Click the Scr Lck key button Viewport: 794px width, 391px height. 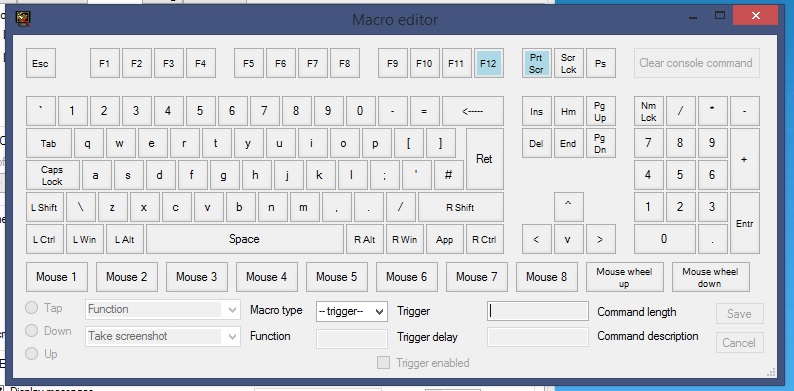coord(569,63)
